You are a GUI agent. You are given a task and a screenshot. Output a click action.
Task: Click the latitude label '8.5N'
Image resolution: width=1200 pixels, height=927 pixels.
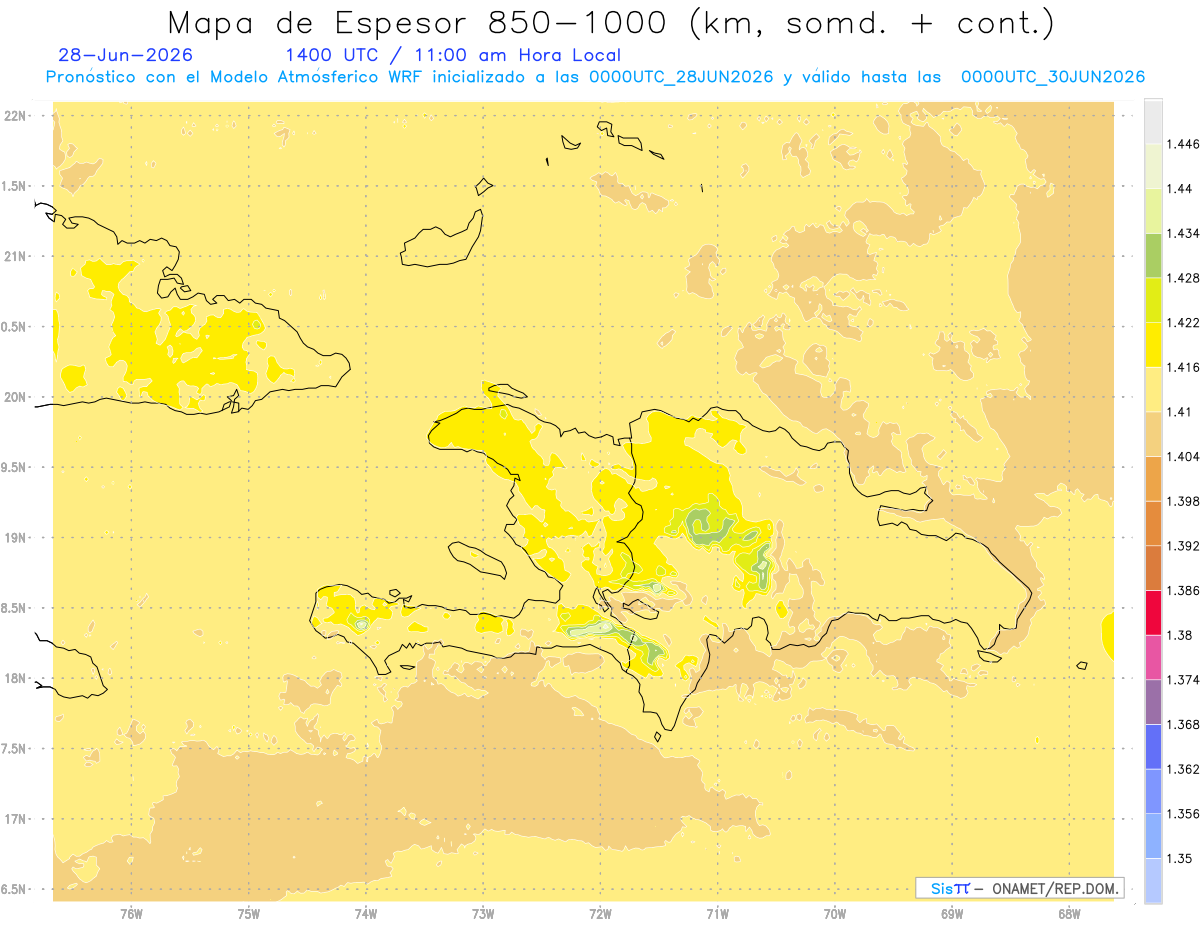(14, 608)
